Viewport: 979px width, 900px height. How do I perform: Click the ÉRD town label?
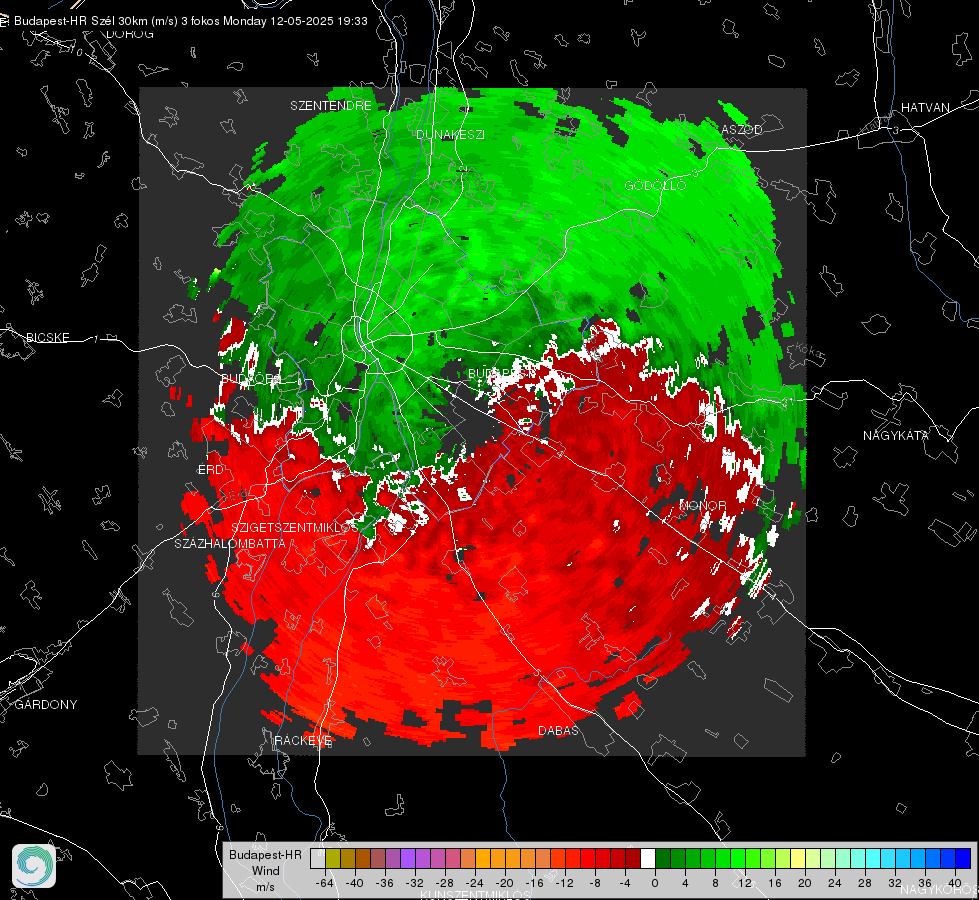tap(210, 470)
